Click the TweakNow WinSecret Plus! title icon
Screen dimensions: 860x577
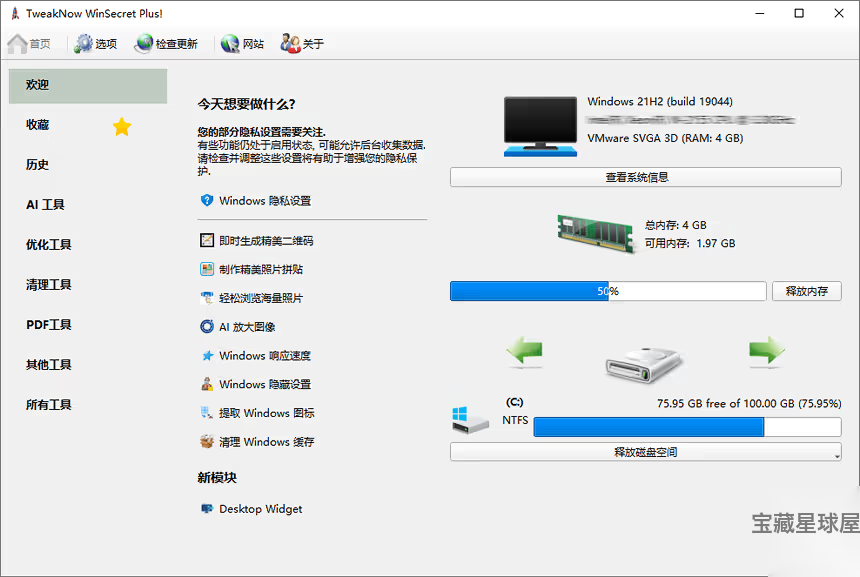(x=15, y=13)
